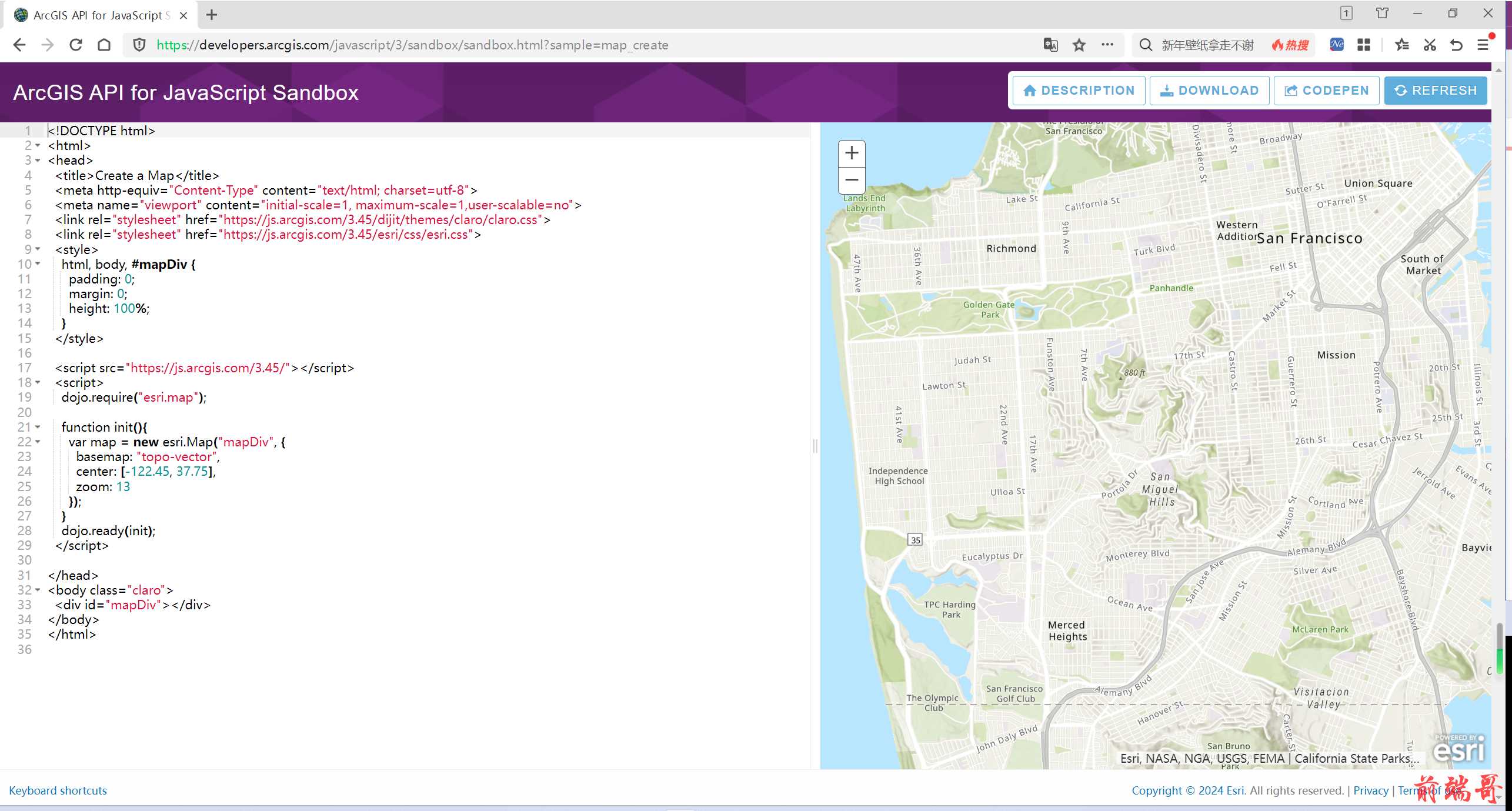Open a new browser tab
Image resolution: width=1512 pixels, height=811 pixels.
click(x=212, y=15)
